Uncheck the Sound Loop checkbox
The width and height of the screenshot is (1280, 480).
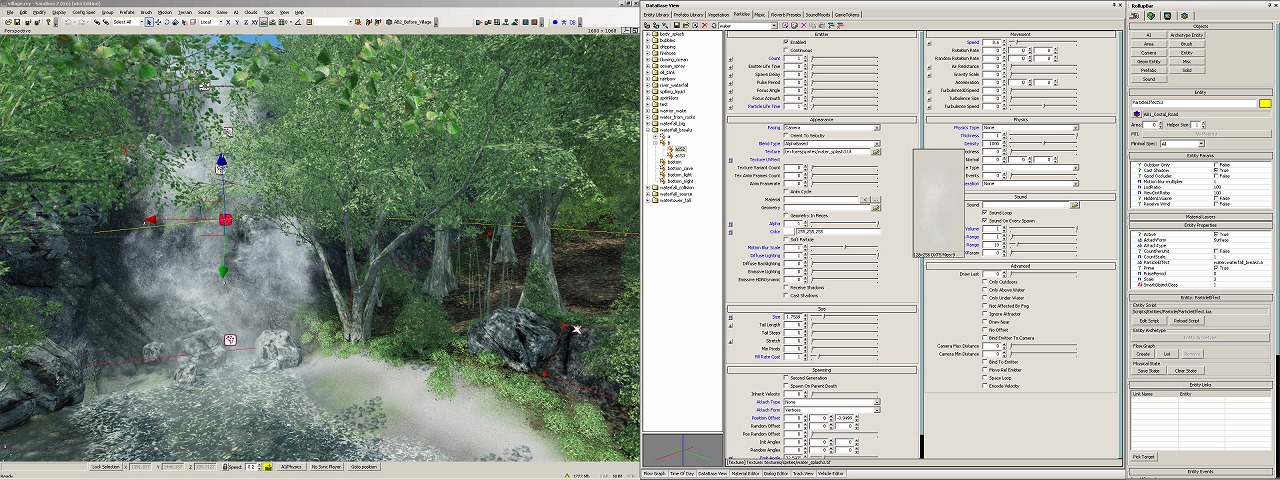point(984,212)
